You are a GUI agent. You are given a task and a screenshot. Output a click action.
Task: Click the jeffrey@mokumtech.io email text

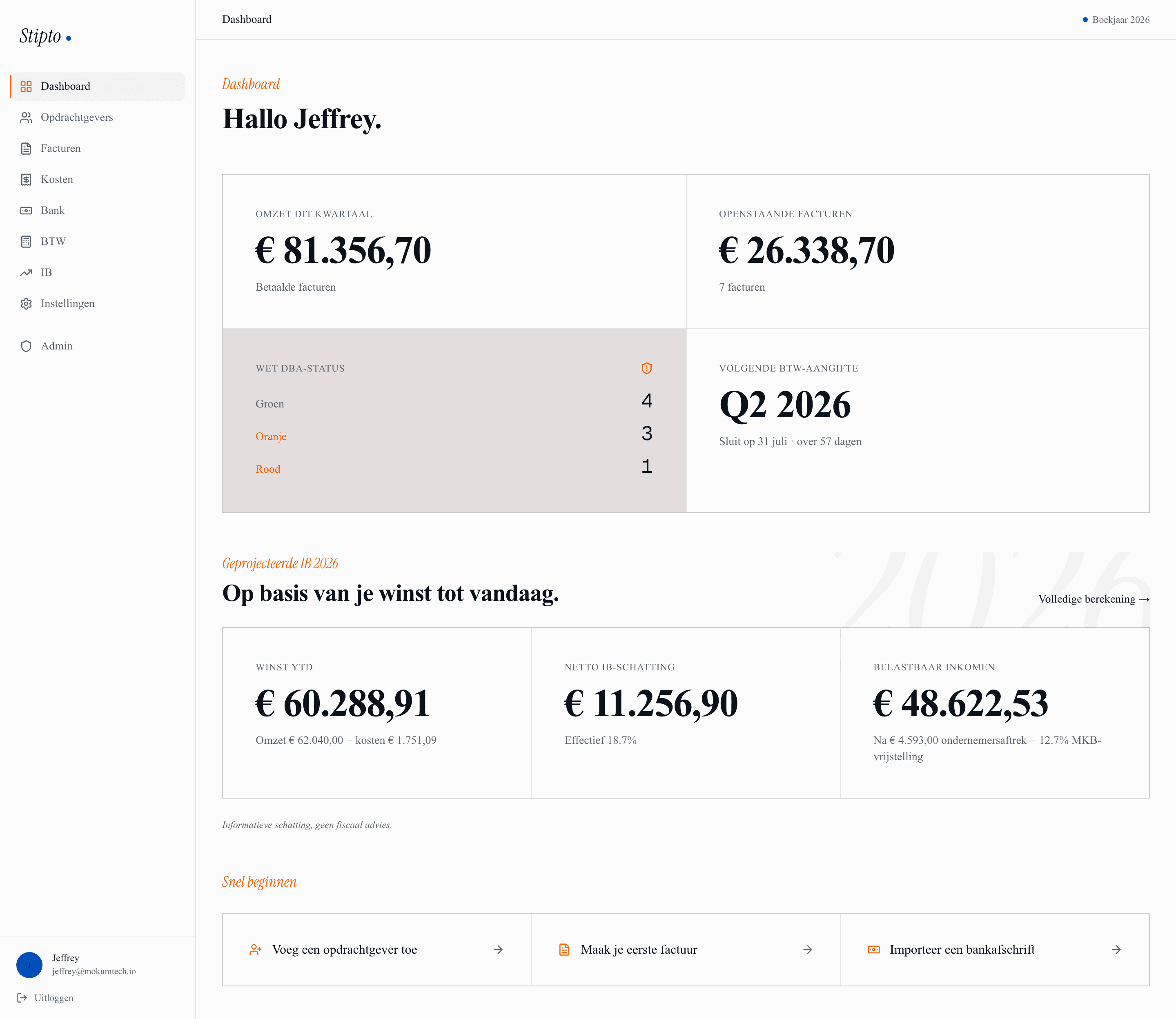pos(94,972)
